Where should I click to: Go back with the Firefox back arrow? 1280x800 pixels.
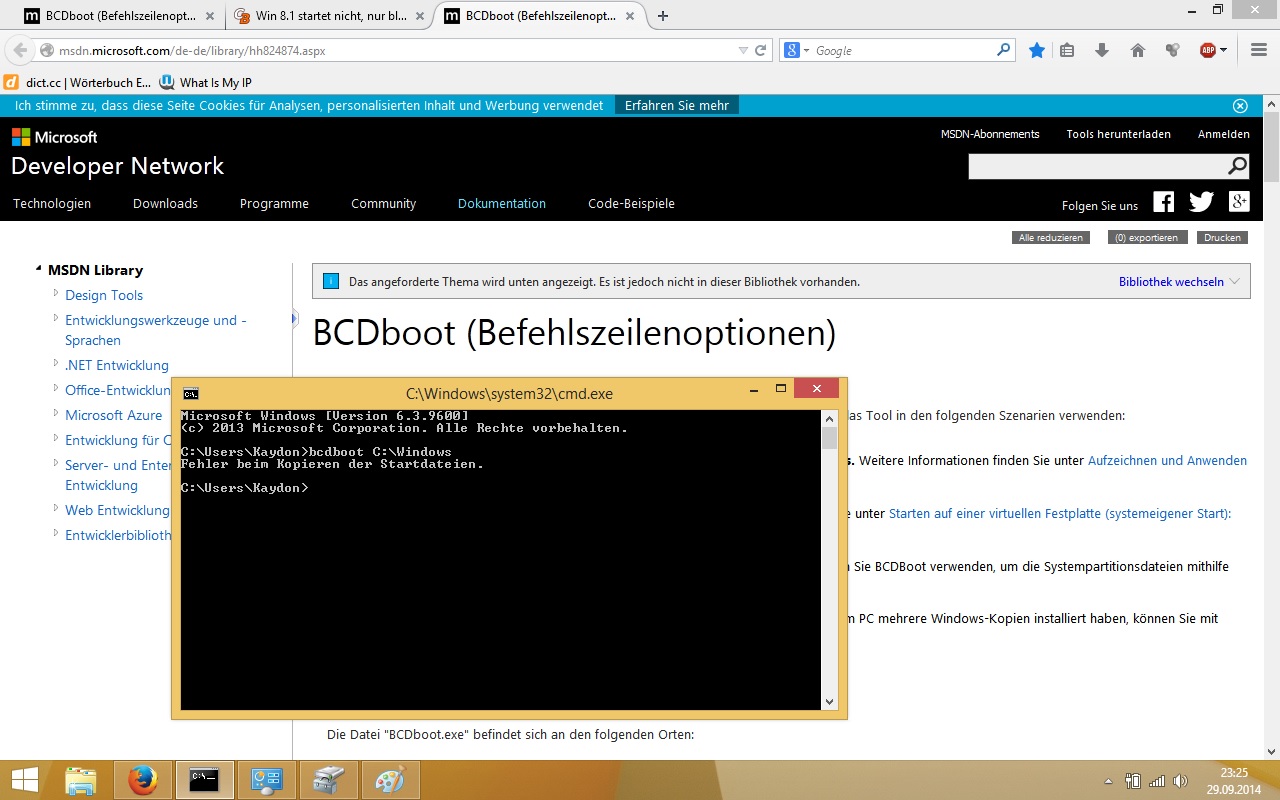(x=20, y=51)
